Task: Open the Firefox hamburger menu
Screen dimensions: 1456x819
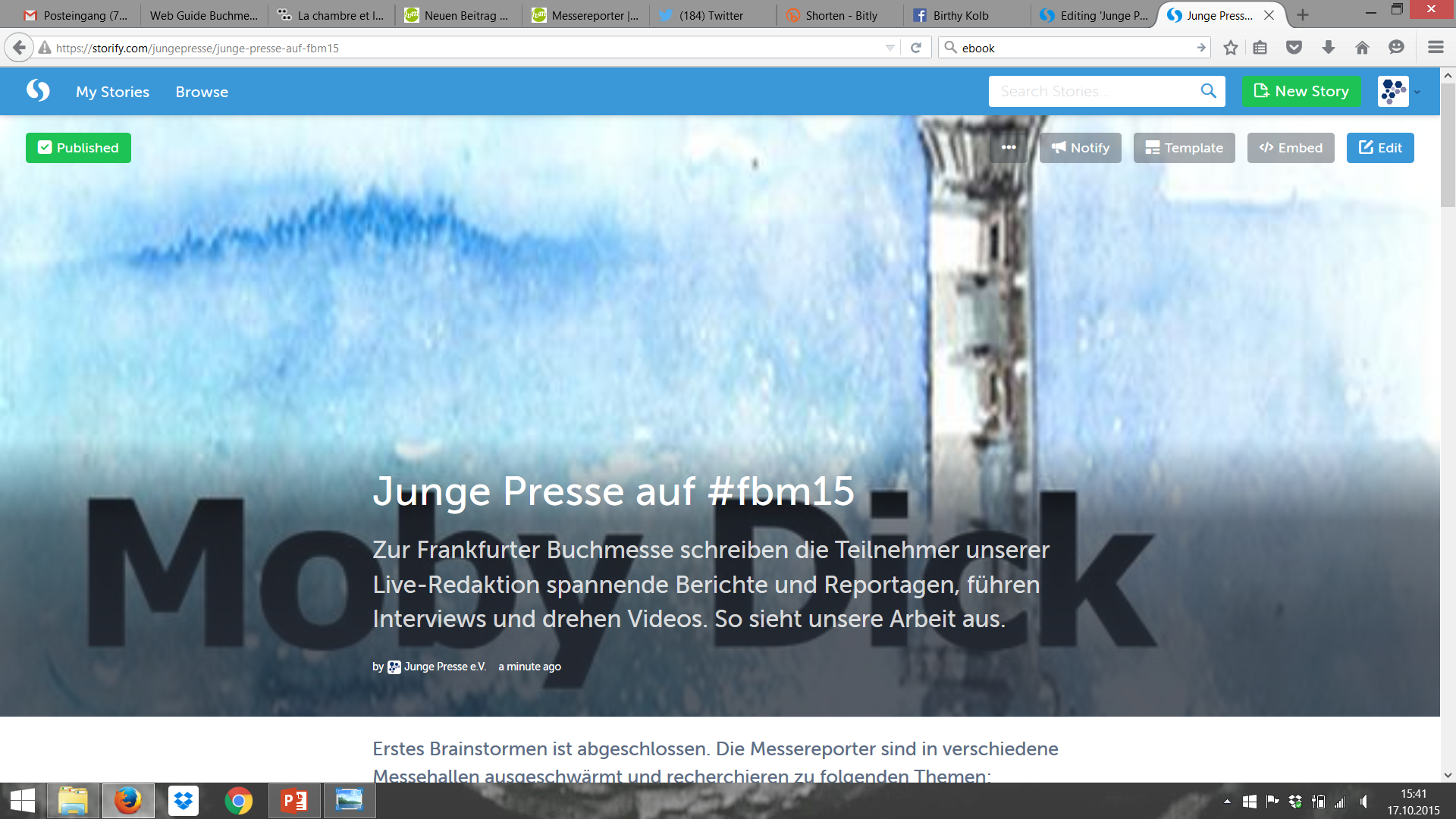Action: 1435,48
